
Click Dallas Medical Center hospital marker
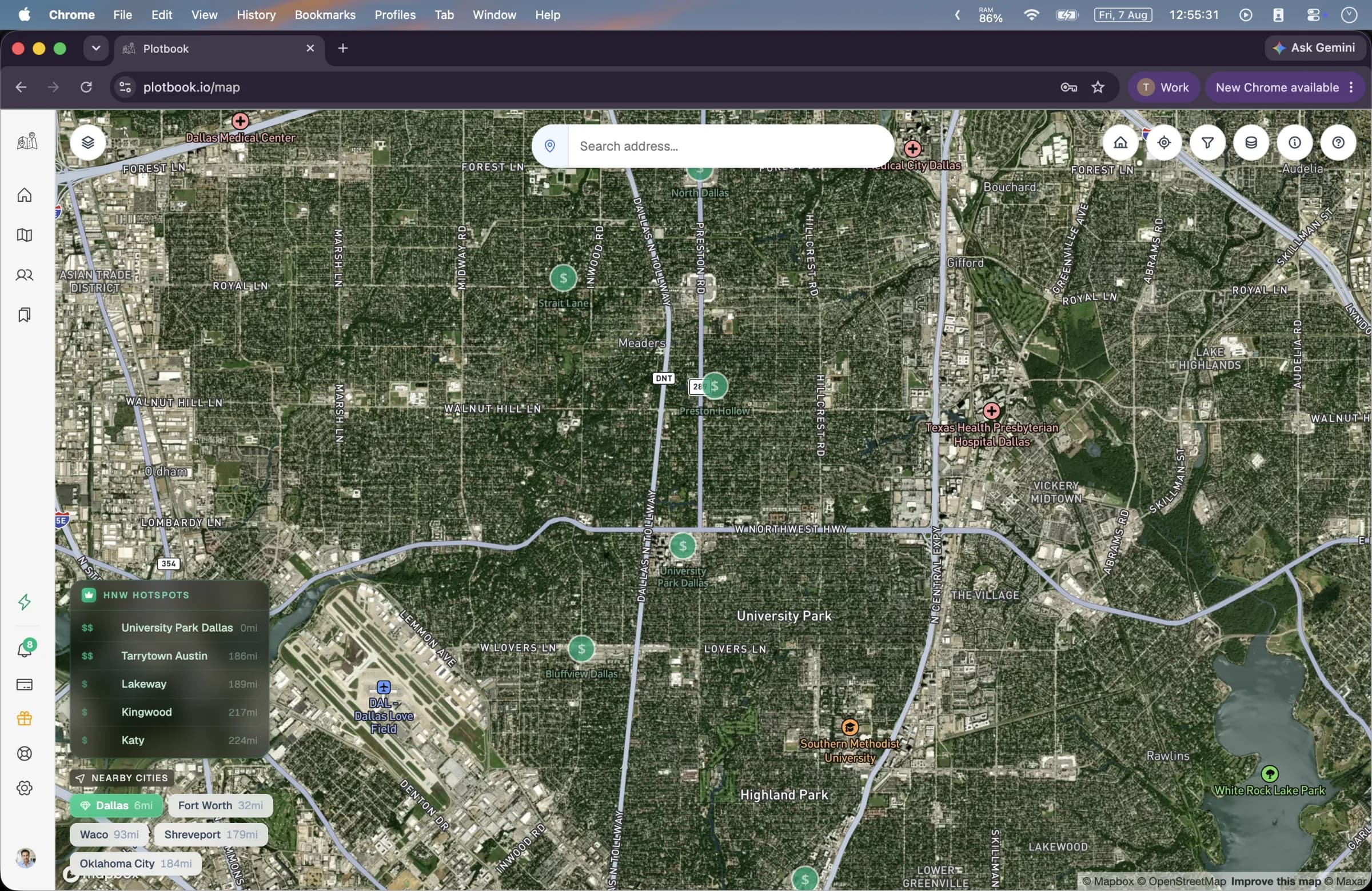241,121
